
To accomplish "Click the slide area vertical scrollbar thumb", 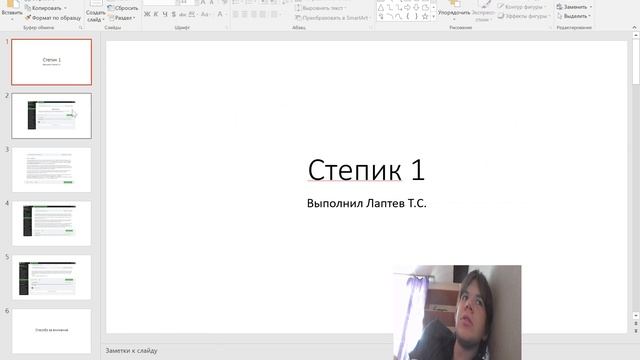I will pos(636,62).
